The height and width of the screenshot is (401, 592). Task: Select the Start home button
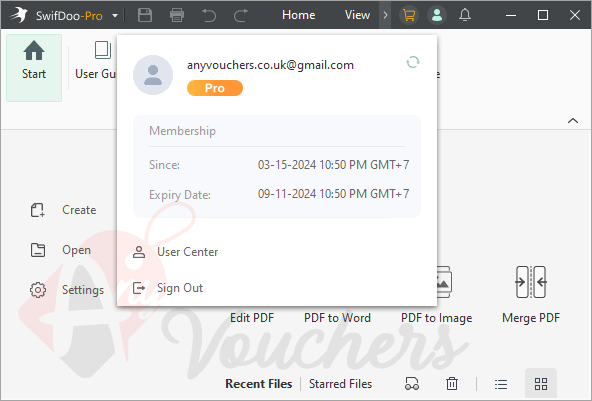tap(34, 68)
